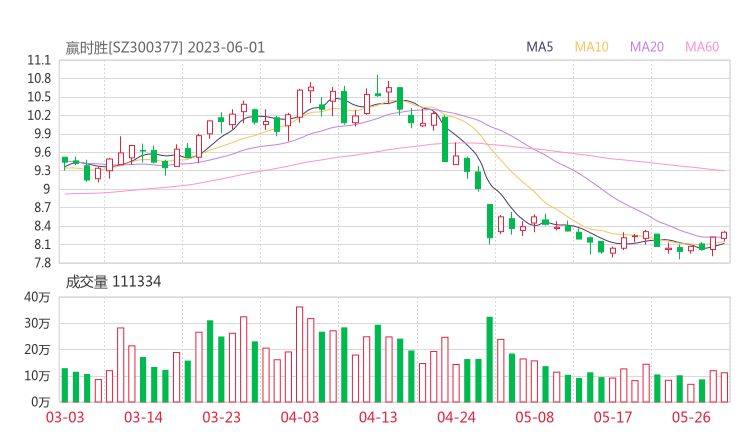Click the 10万 volume axis value
Screen dimensions: 740x440
(x=37, y=376)
